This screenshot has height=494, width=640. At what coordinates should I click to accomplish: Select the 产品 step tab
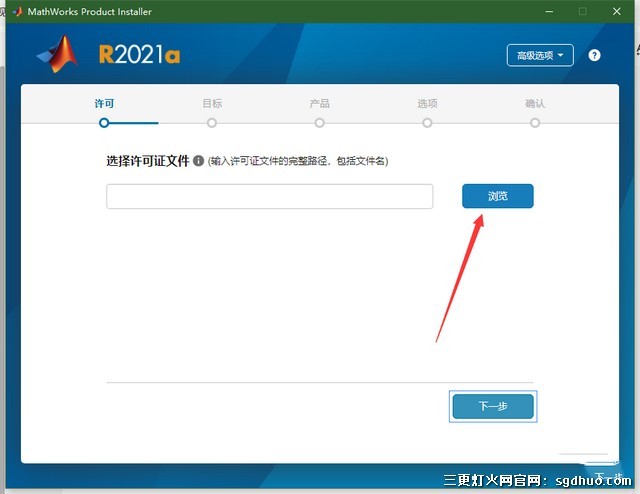320,104
